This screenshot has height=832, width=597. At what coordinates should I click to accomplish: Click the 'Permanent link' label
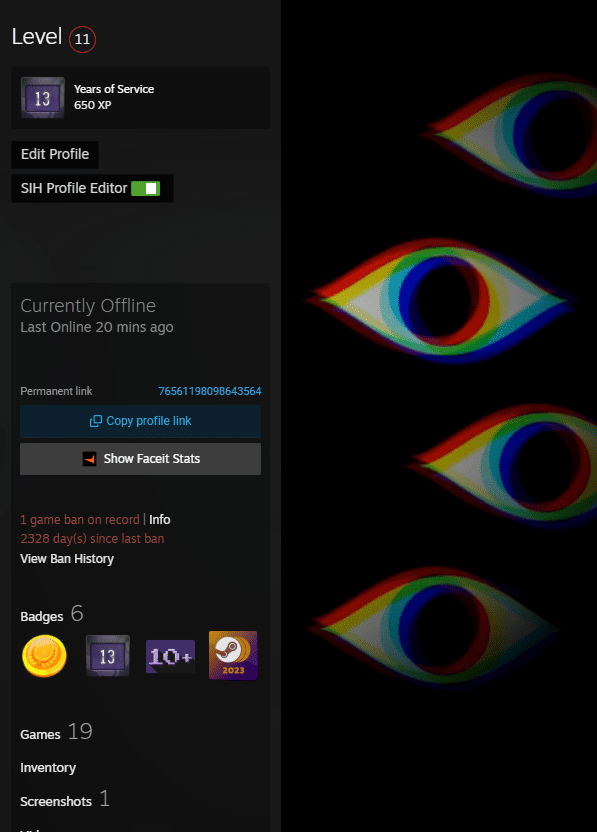56,391
